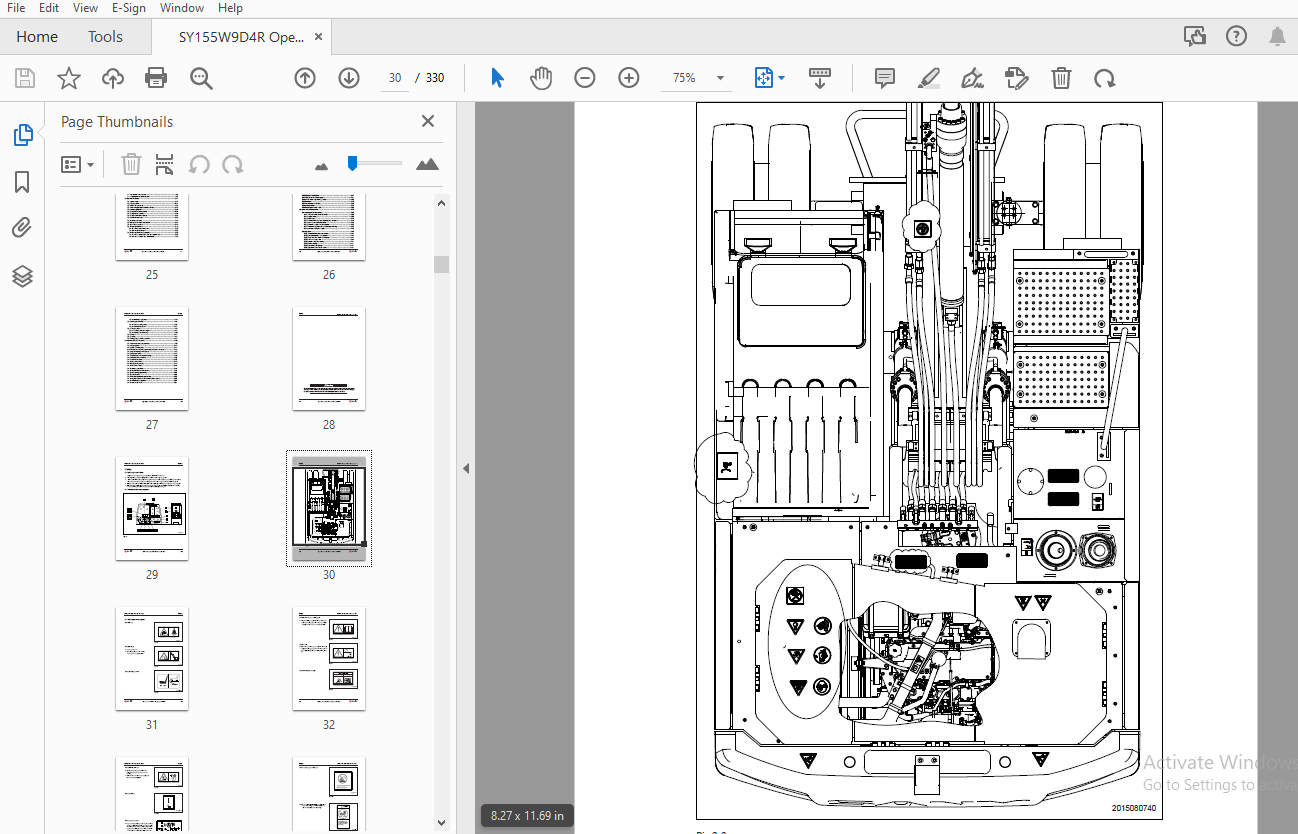
Task: Open the Attachments paperclip panel
Action: (22, 229)
